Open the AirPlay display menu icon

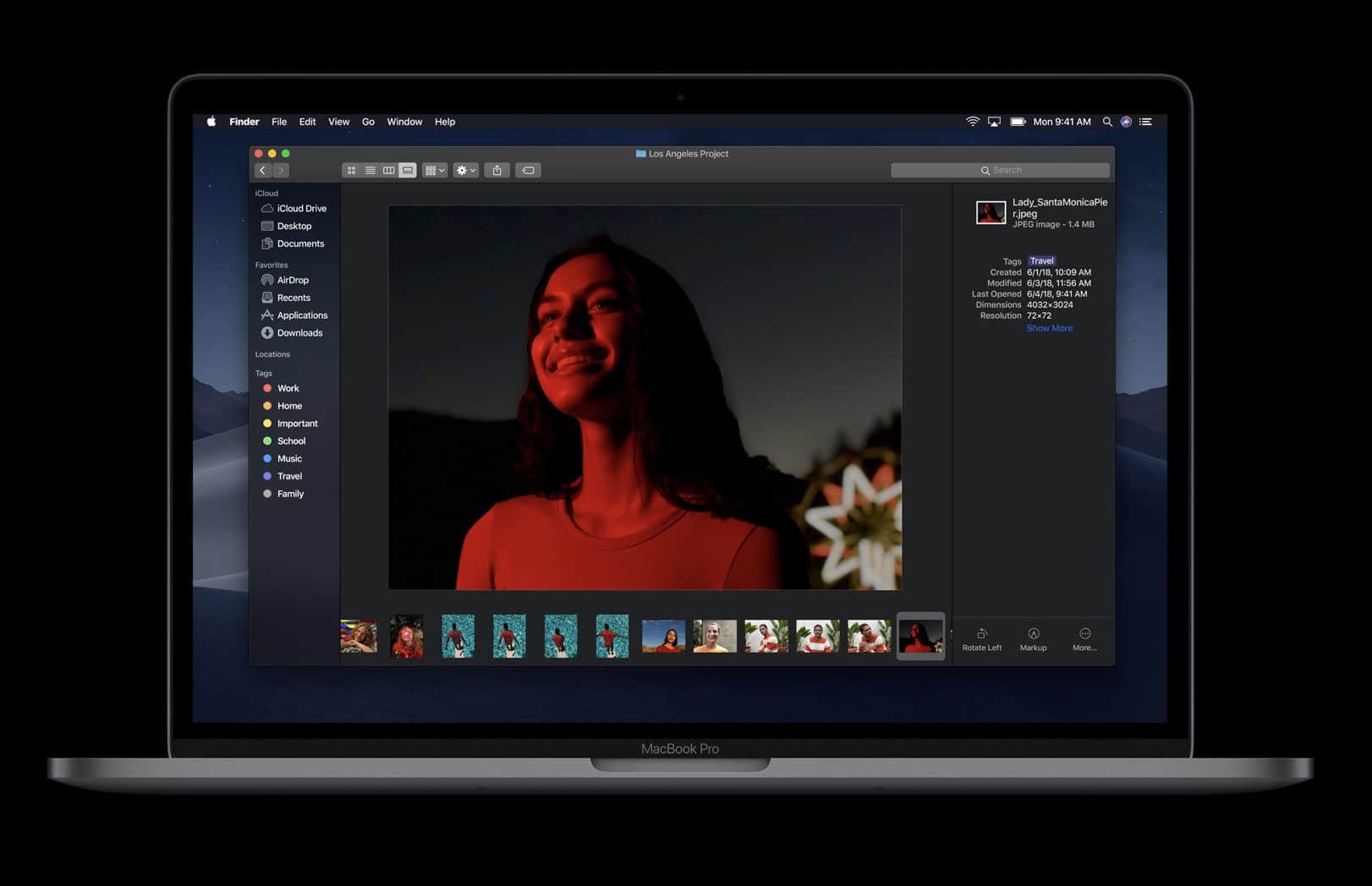(995, 122)
